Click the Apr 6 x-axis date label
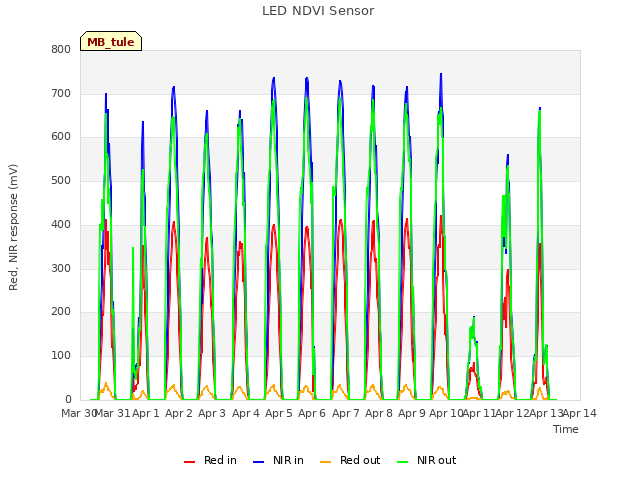Screen dimensions: 640x480 312,413
